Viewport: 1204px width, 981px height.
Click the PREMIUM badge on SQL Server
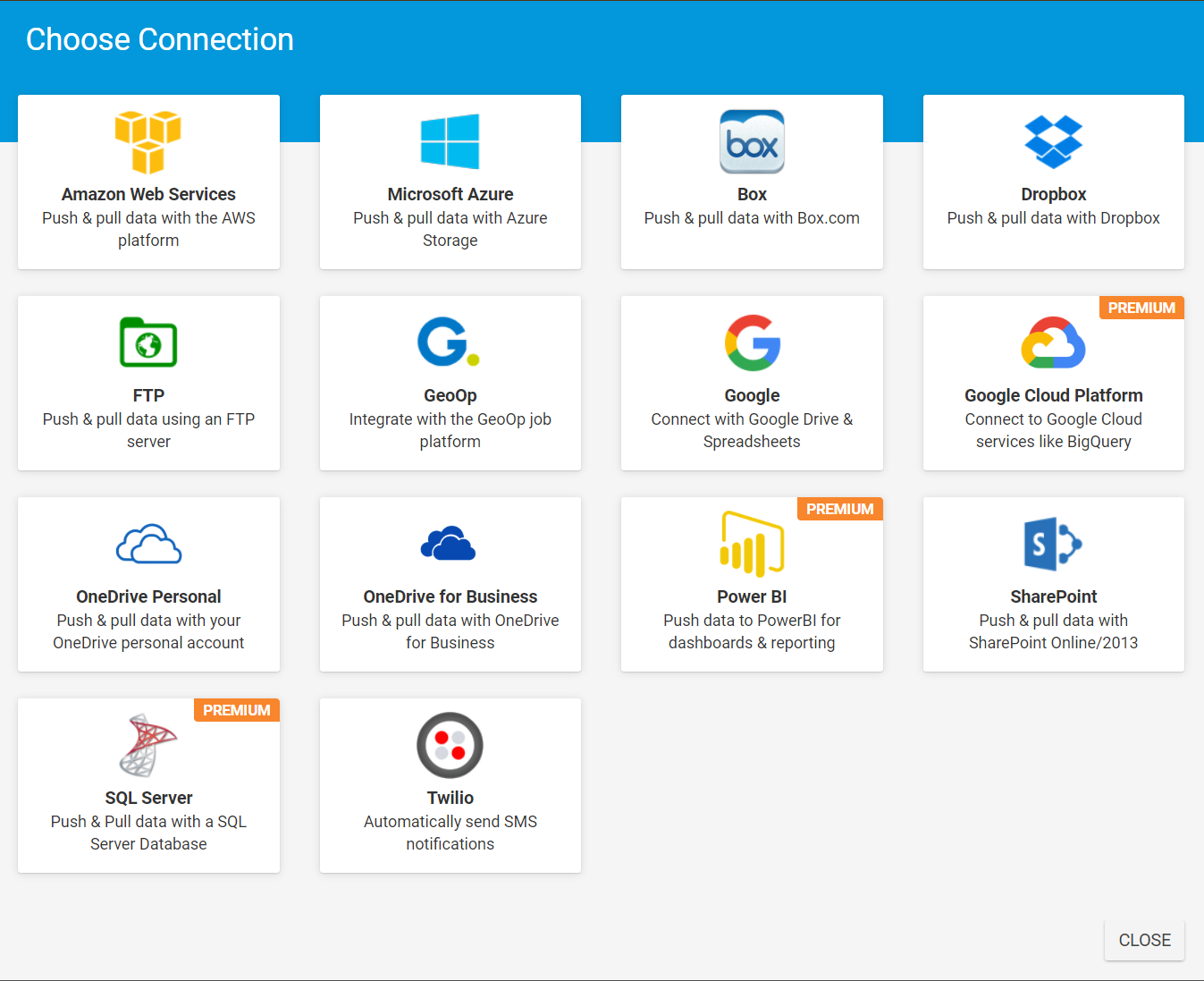237,710
